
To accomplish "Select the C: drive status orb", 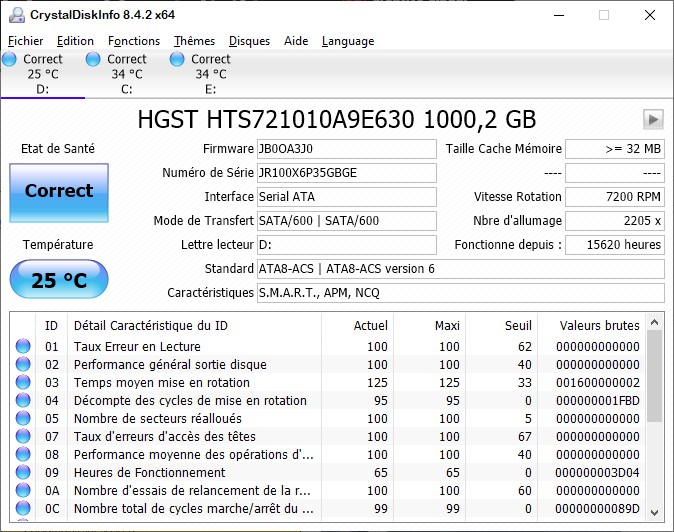I will (x=94, y=60).
